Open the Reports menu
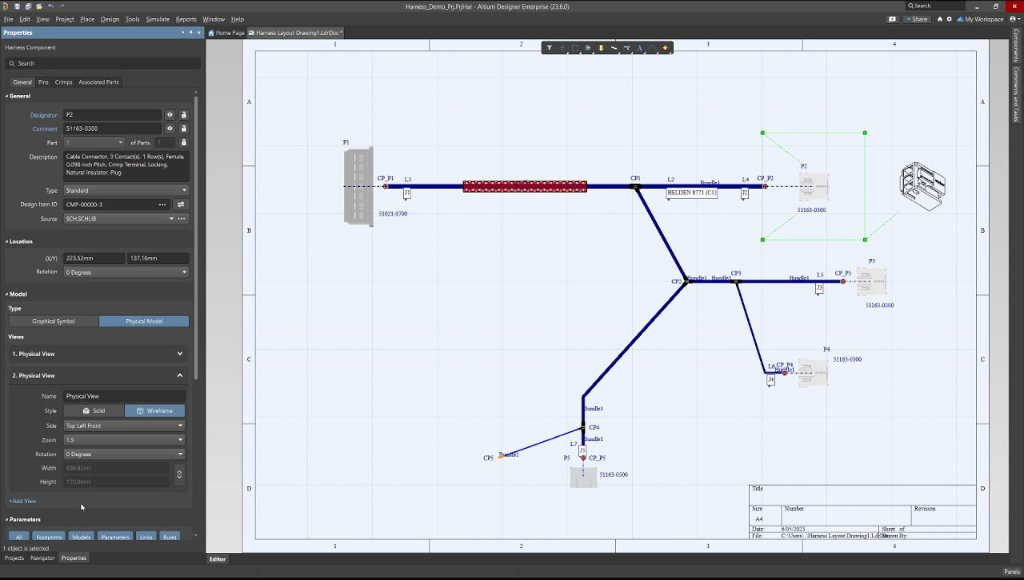1024x580 pixels. (186, 19)
